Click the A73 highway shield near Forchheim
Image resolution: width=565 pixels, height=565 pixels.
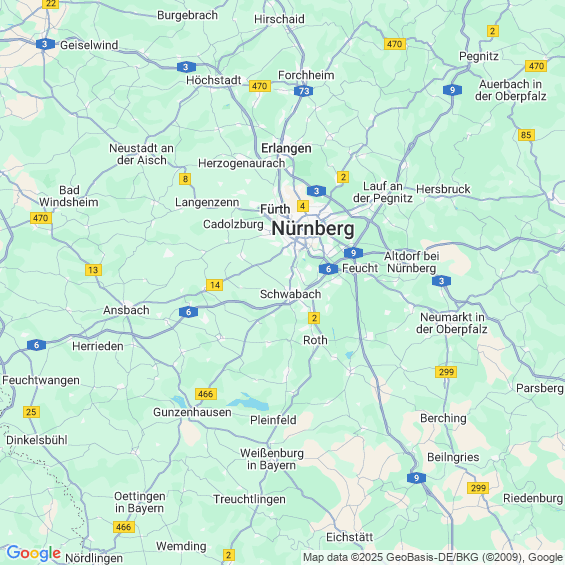[303, 91]
